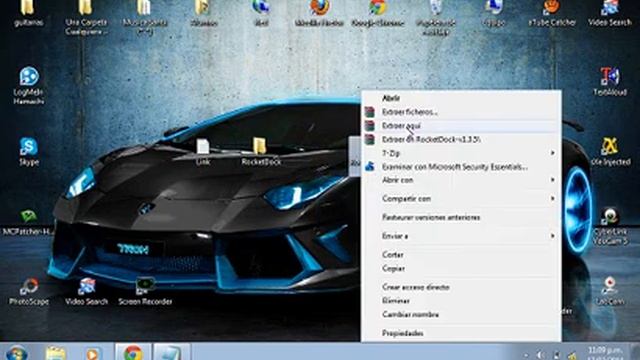Image resolution: width=640 pixels, height=360 pixels.
Task: Choose Copiar from the context menu
Action: [x=461, y=269]
